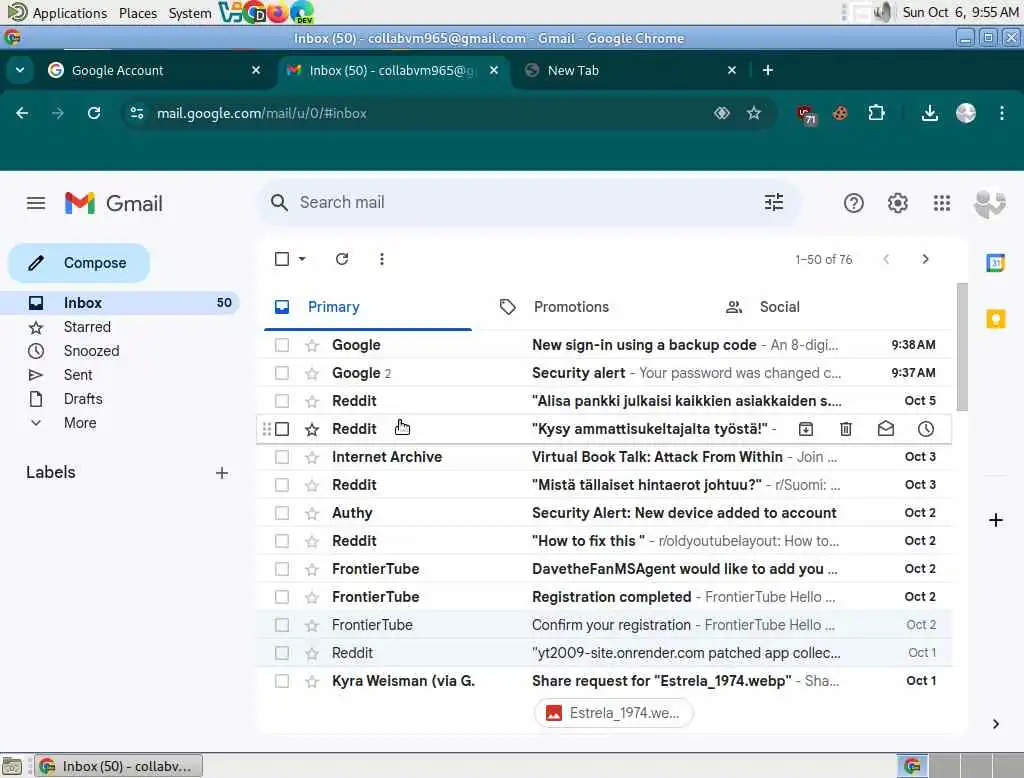Select the Google Security alert email checkbox
Viewport: 1024px width, 778px height.
coord(282,373)
